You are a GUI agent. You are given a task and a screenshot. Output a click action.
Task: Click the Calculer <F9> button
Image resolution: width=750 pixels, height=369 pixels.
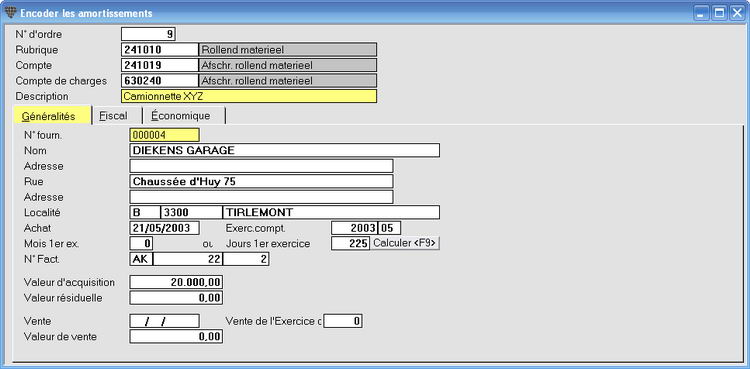pos(405,243)
